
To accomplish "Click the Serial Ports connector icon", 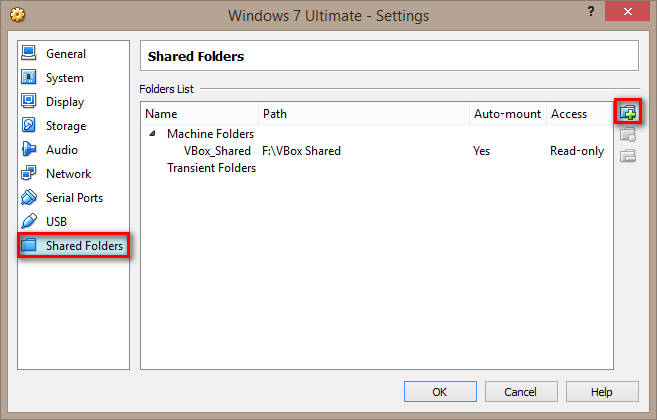I will (x=28, y=197).
